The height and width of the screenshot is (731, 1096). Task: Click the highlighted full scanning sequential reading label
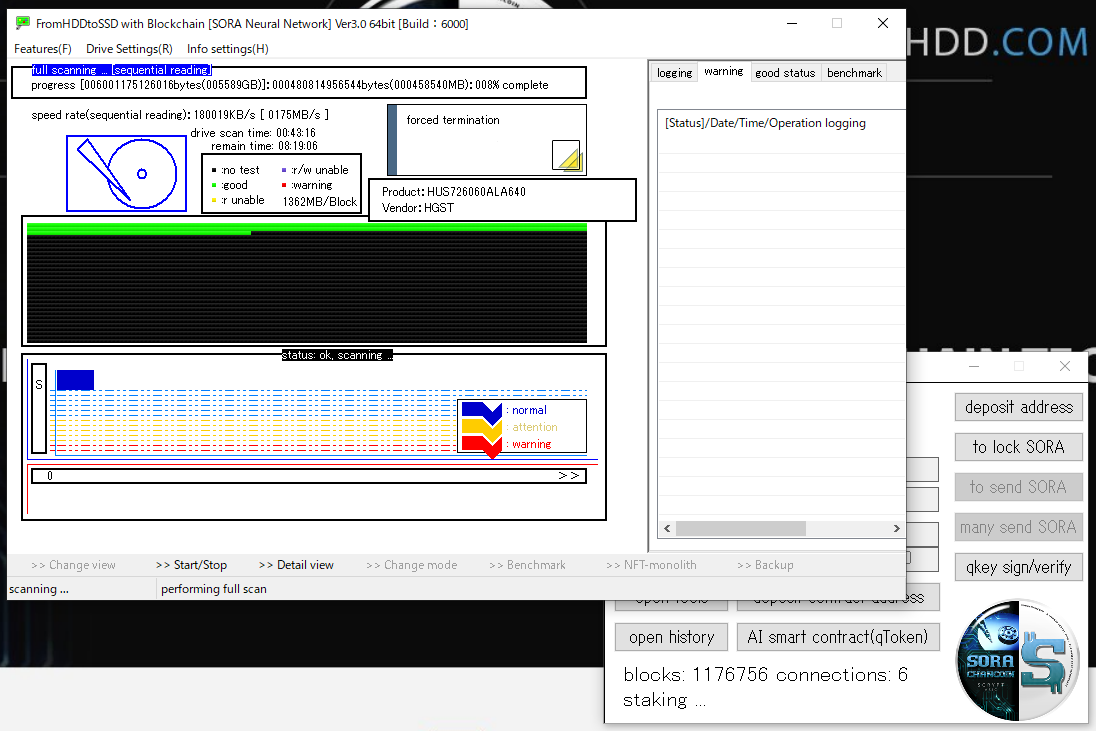coord(121,70)
